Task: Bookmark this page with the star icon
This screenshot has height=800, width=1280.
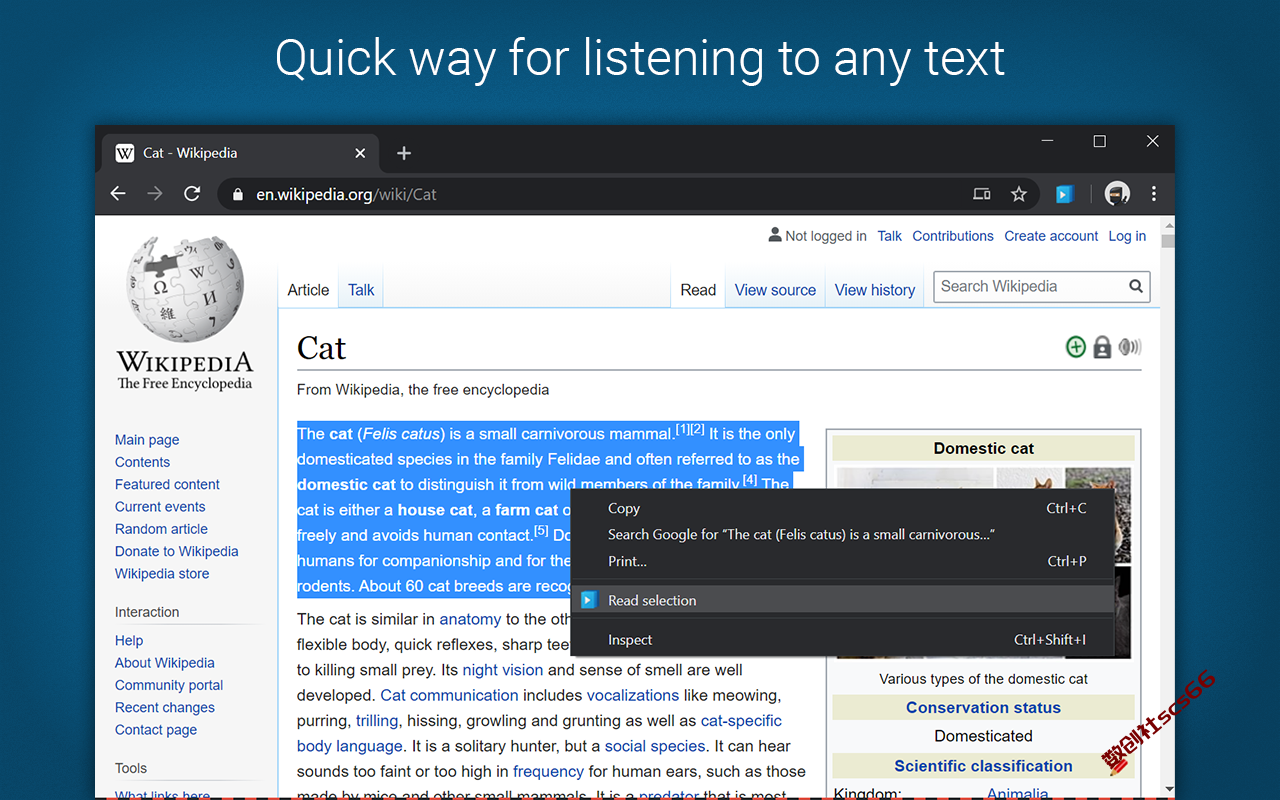Action: 1019,194
